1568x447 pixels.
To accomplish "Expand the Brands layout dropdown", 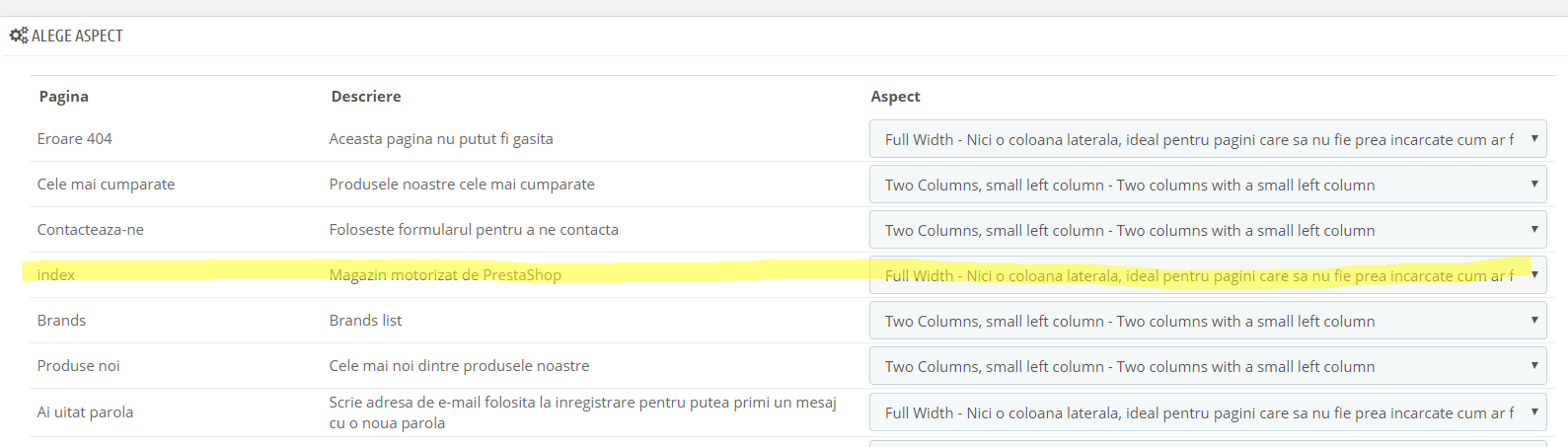I will coord(1207,321).
